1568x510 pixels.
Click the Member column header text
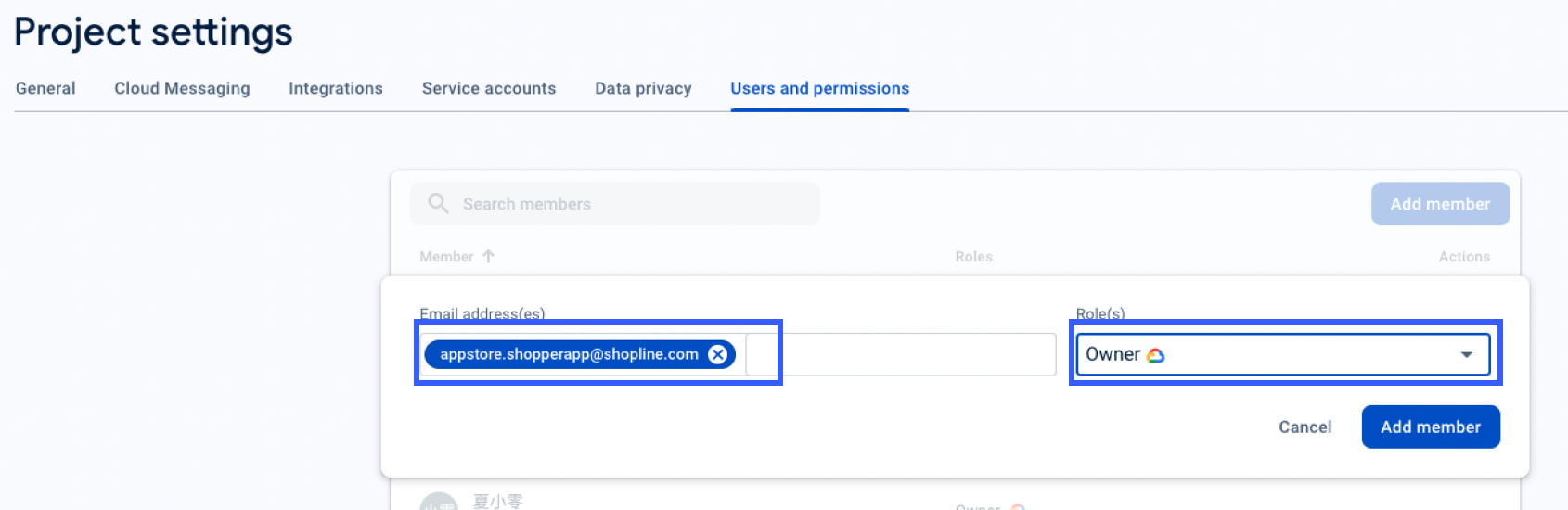click(446, 257)
